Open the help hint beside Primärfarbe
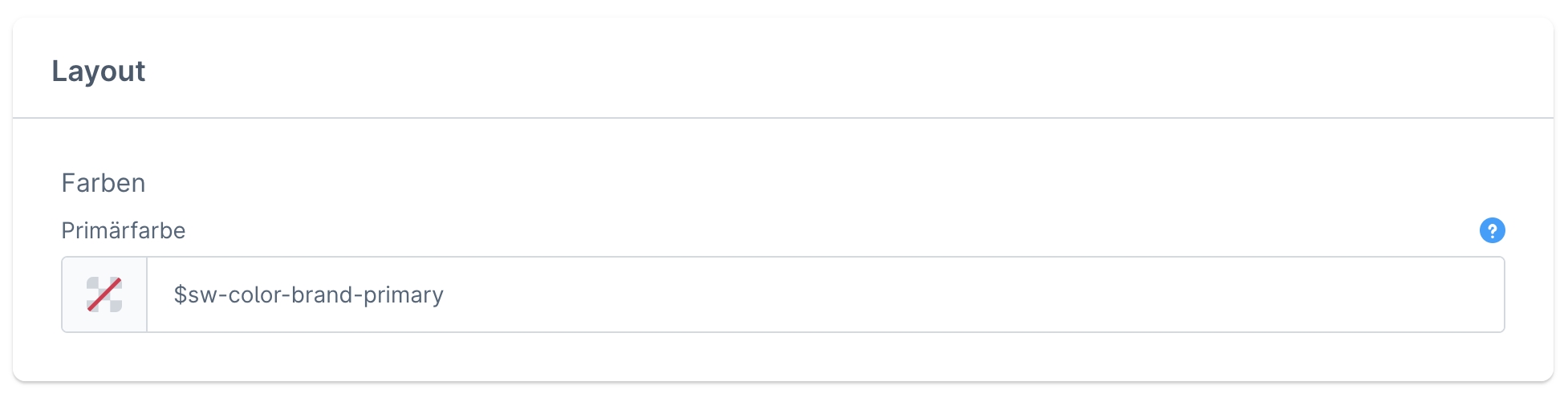Screen dimensions: 1568x398 [1492, 230]
